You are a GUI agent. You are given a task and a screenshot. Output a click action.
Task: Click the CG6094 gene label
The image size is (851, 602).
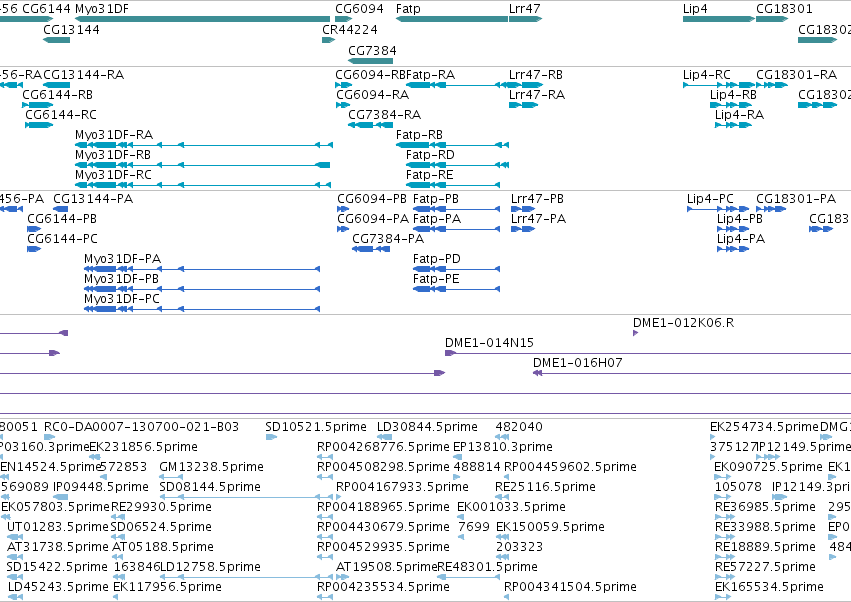(x=359, y=9)
